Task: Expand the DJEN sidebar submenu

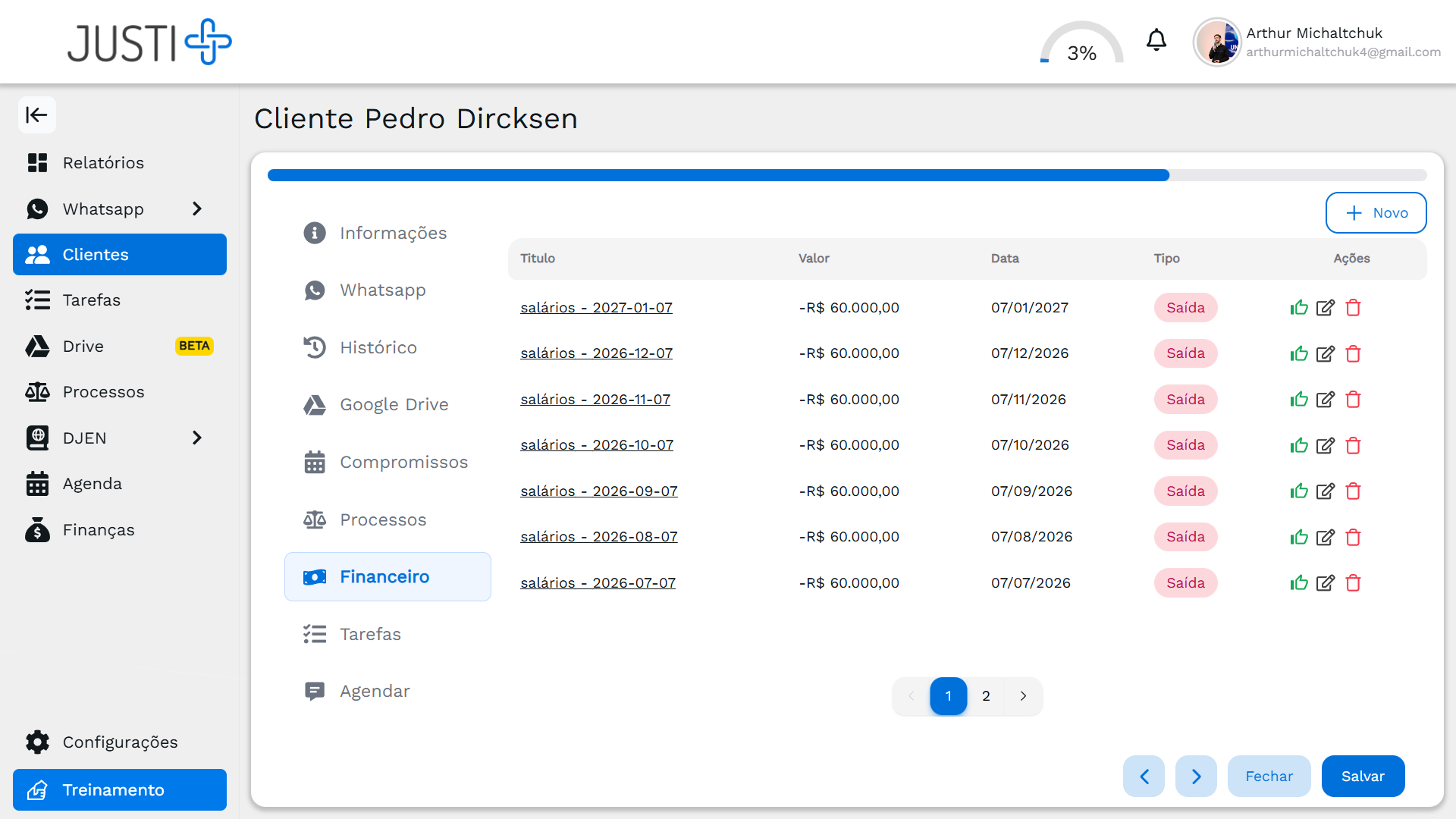Action: (x=197, y=438)
